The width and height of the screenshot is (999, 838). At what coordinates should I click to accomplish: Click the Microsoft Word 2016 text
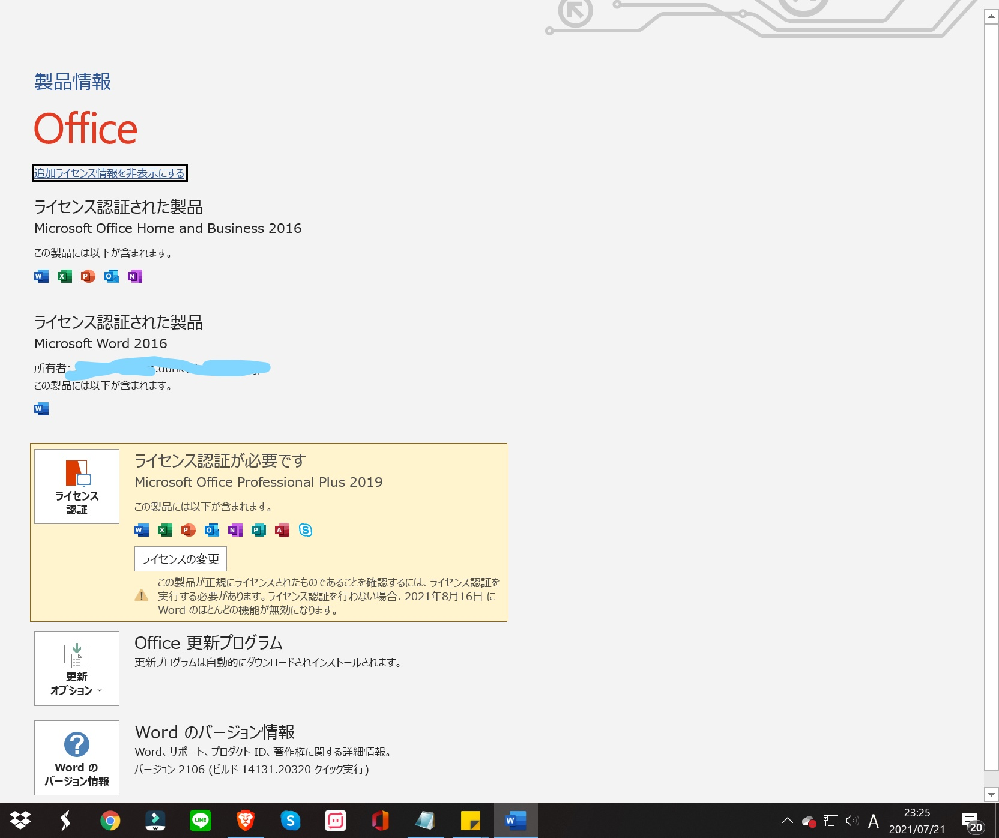click(x=101, y=343)
